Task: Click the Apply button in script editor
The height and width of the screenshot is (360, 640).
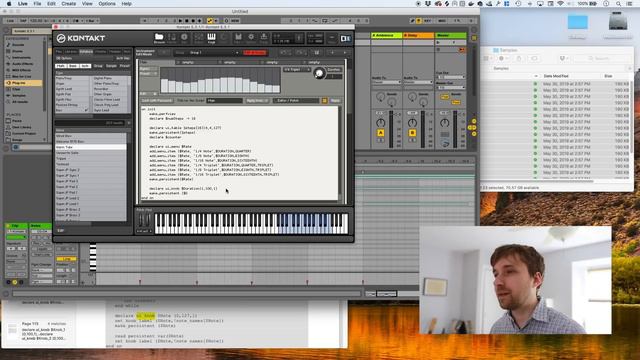Action: 335,100
